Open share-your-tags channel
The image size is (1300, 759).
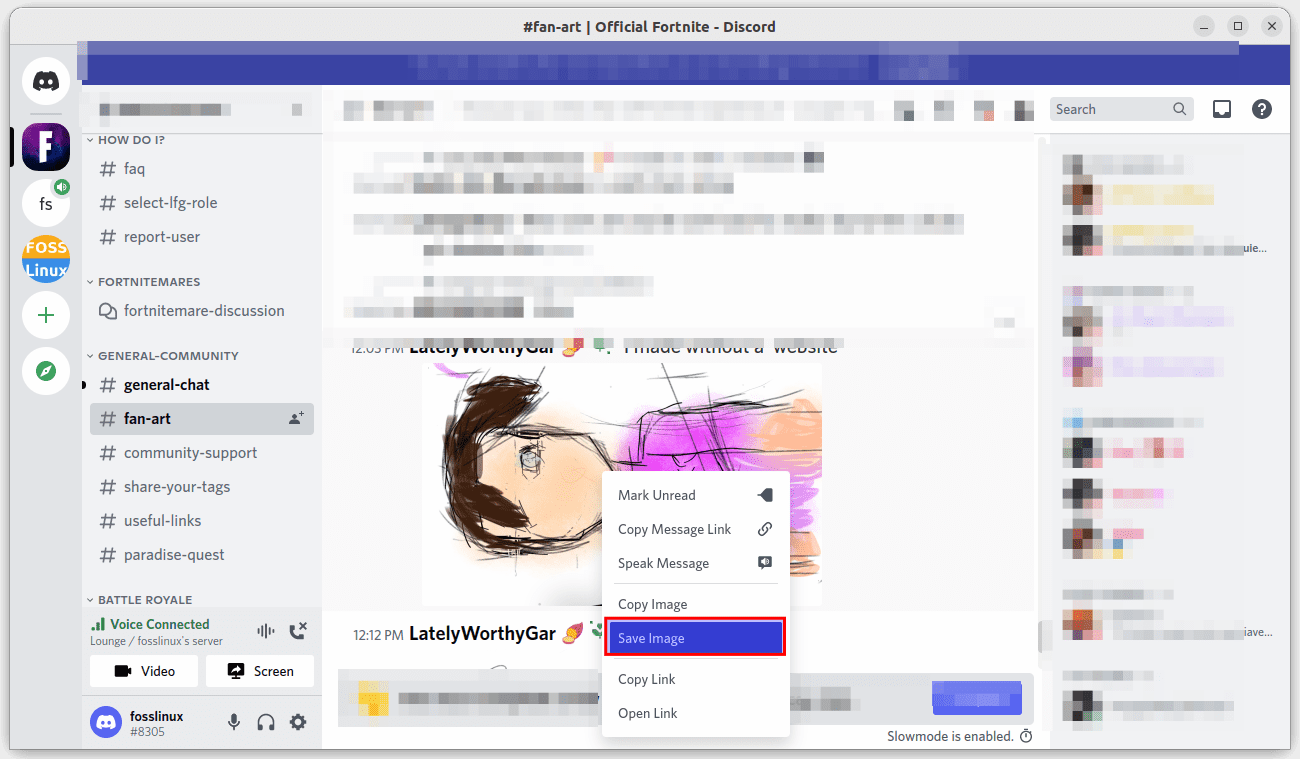tap(202, 487)
